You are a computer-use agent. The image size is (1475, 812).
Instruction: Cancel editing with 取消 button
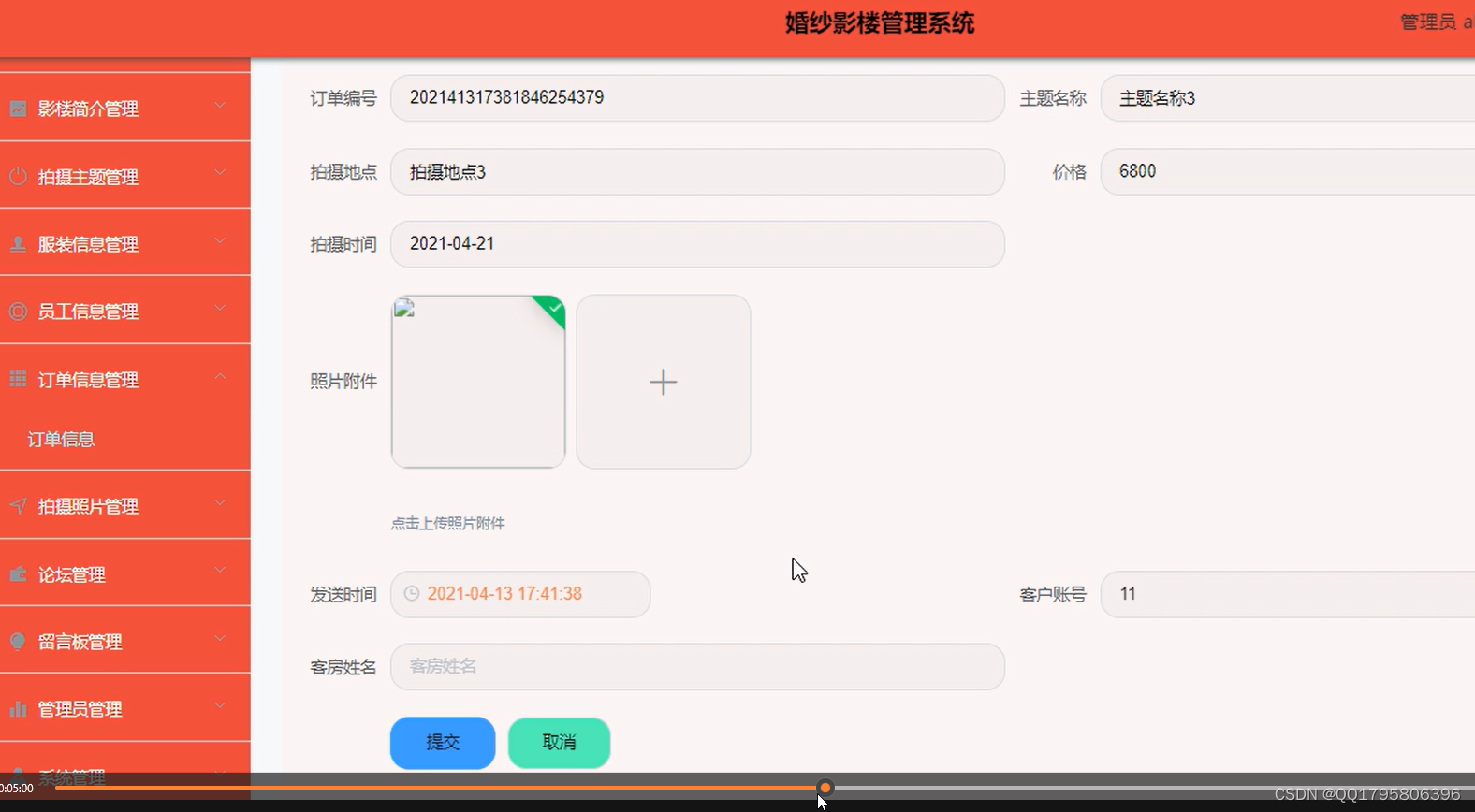point(559,743)
